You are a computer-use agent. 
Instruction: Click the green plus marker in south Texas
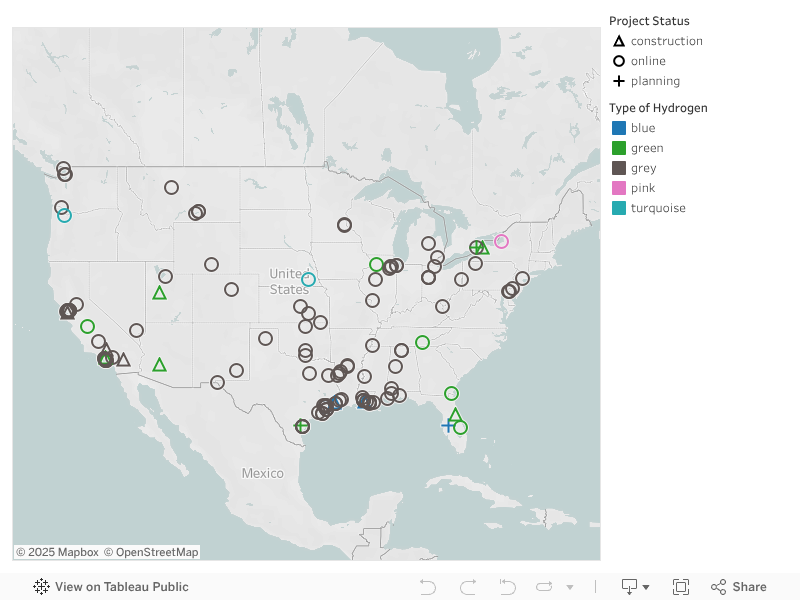[x=301, y=426]
